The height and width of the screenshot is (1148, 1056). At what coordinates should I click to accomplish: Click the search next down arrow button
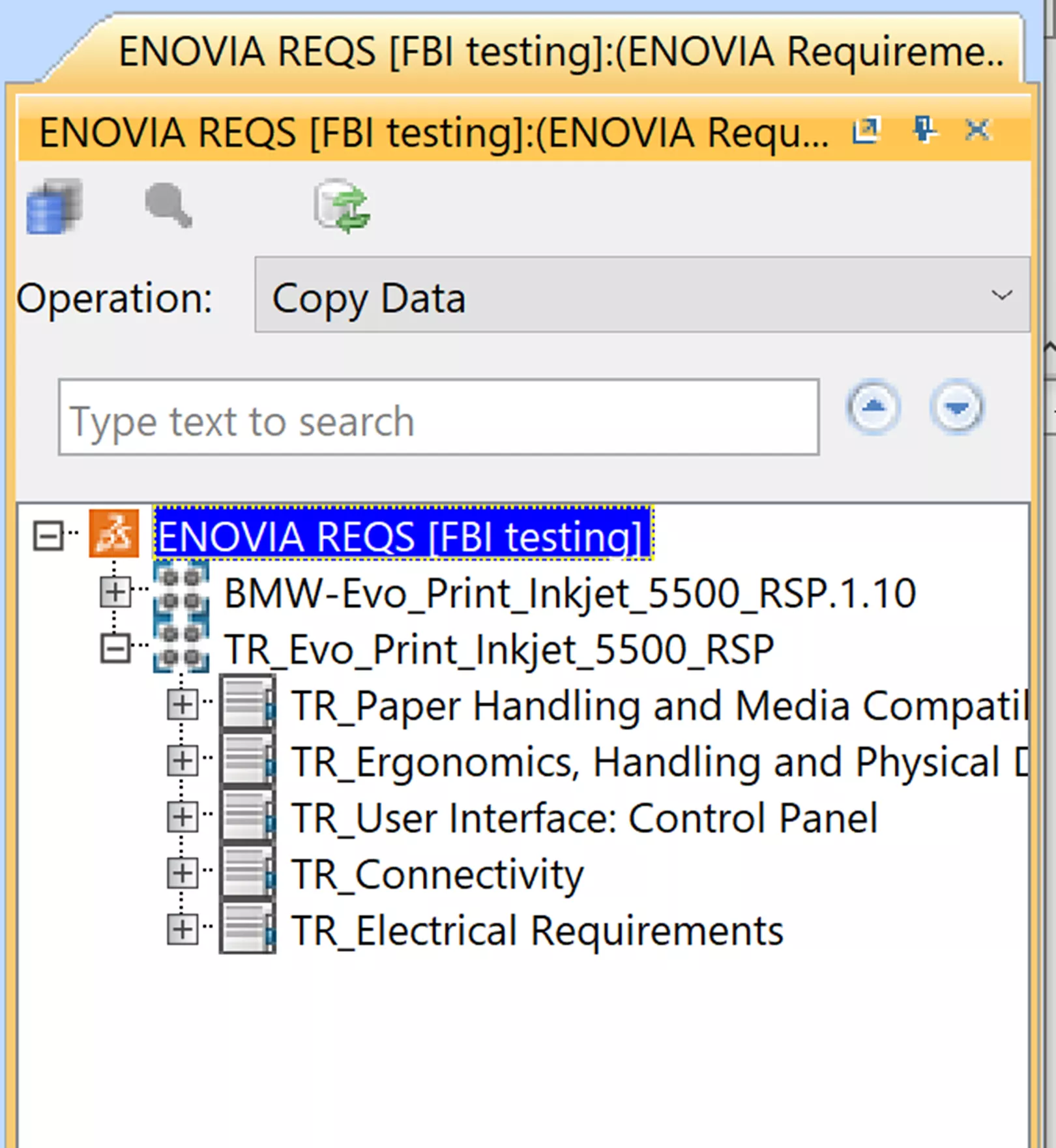click(x=956, y=407)
